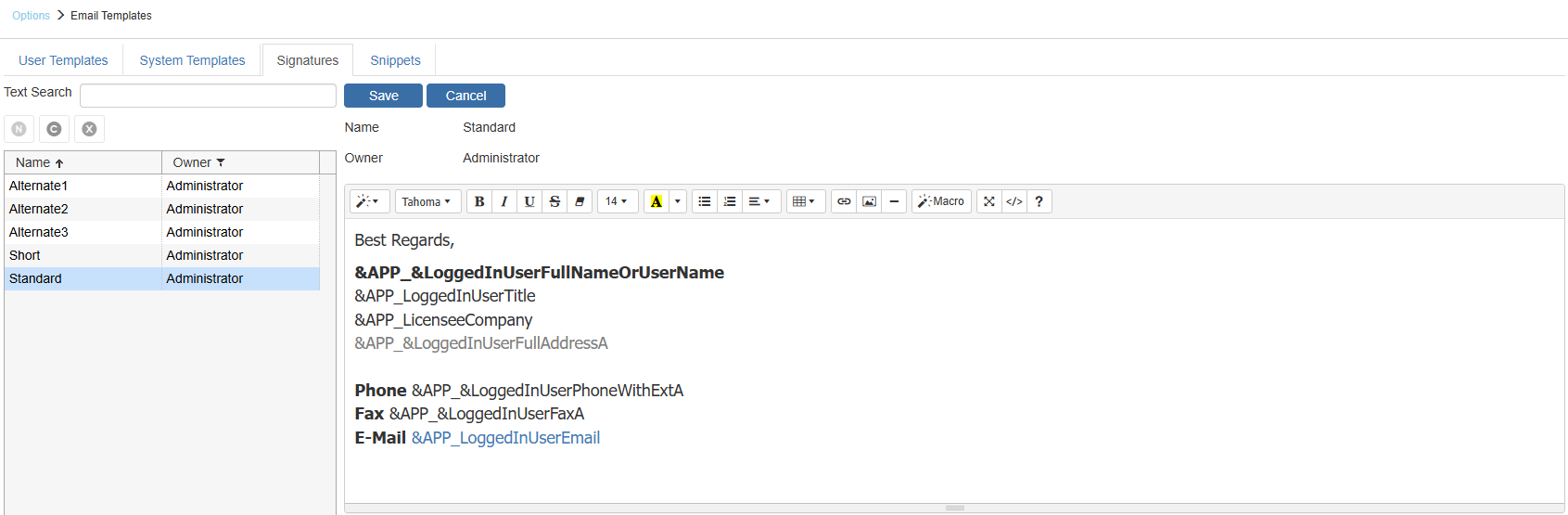Expand editor to full screen

pyautogui.click(x=989, y=201)
